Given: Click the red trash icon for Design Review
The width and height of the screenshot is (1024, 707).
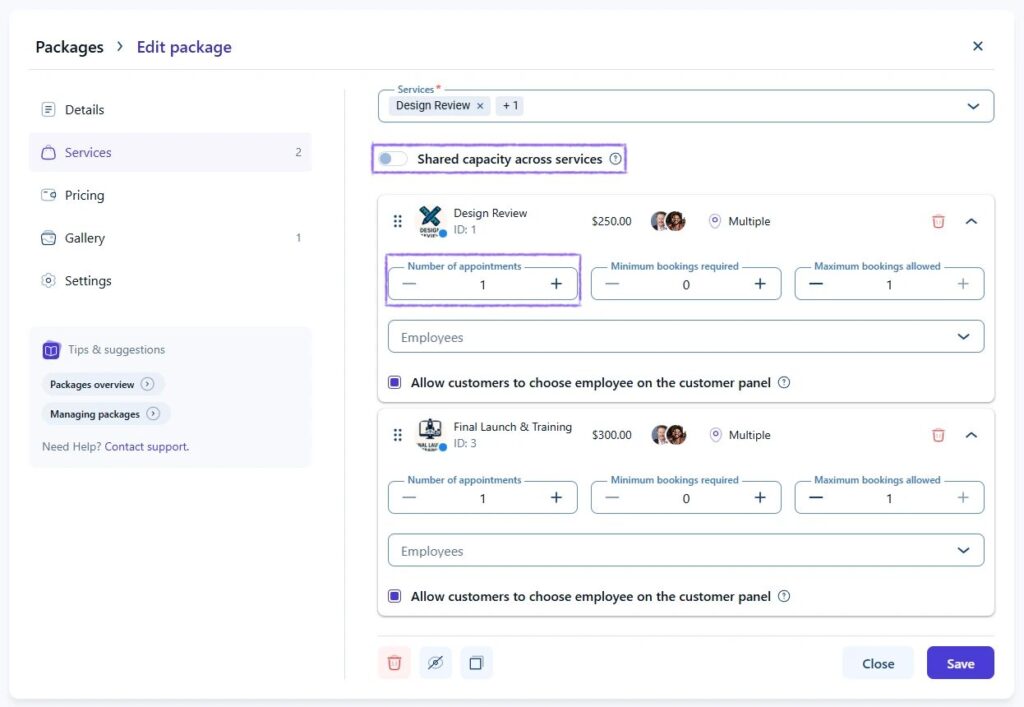Looking at the screenshot, I should (938, 221).
